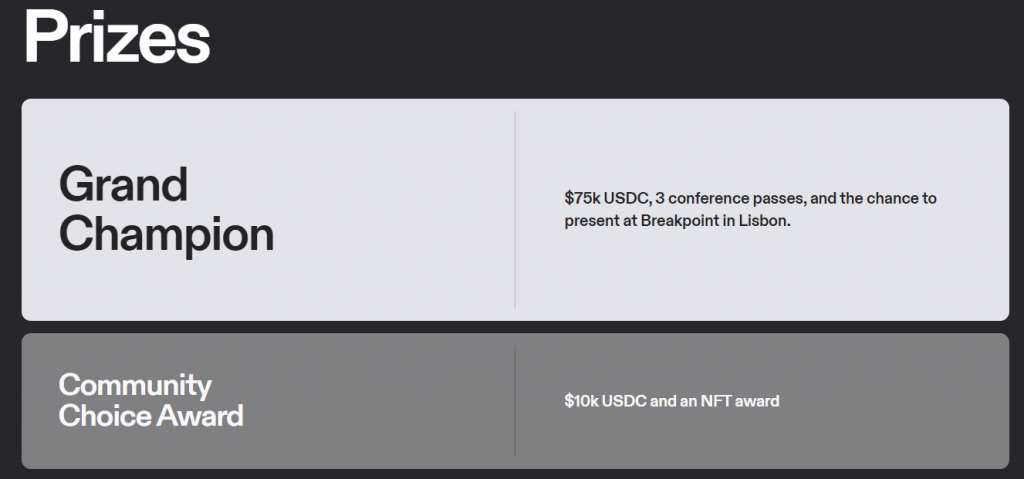Click the Prizes heading

click(x=117, y=39)
